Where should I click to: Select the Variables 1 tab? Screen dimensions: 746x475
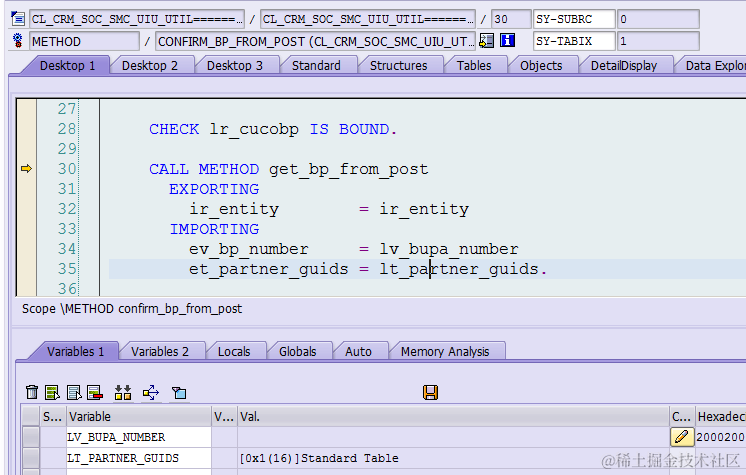(75, 352)
